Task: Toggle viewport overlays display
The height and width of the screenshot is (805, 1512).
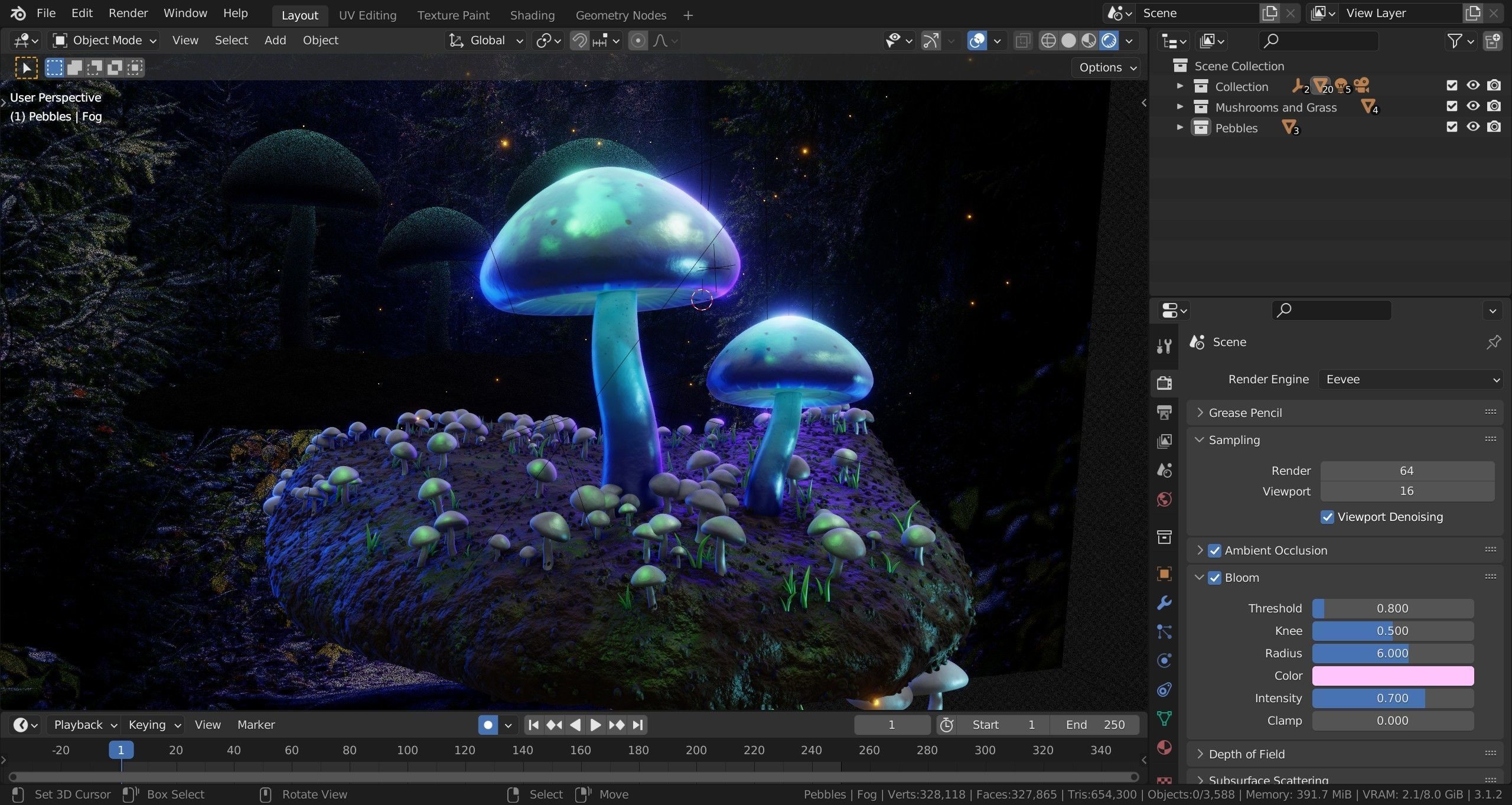Action: tap(977, 41)
